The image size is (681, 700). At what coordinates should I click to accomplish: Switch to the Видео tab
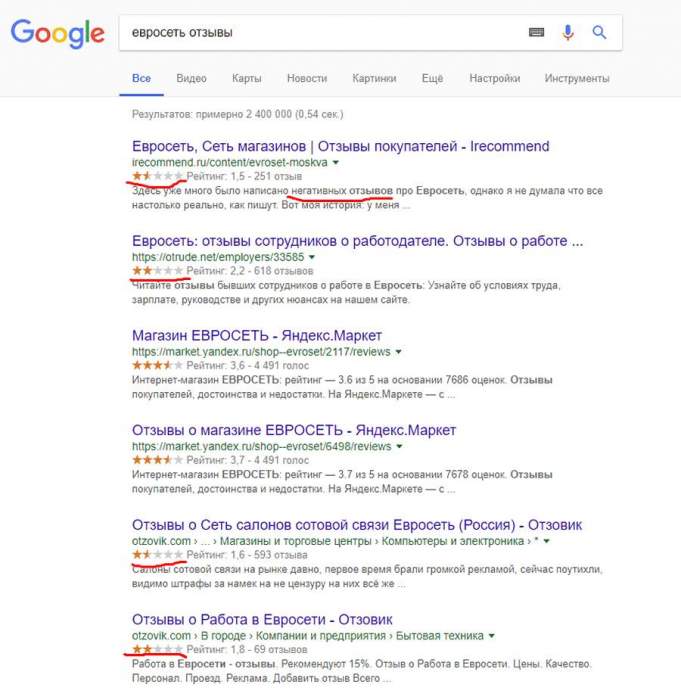click(191, 78)
